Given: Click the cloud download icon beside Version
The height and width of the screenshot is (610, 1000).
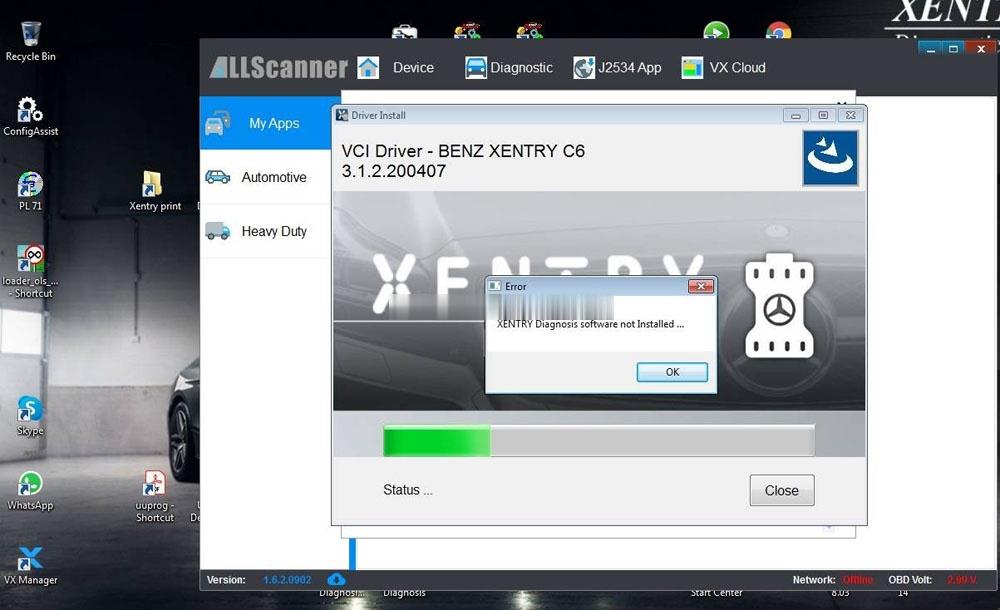Looking at the screenshot, I should point(336,579).
